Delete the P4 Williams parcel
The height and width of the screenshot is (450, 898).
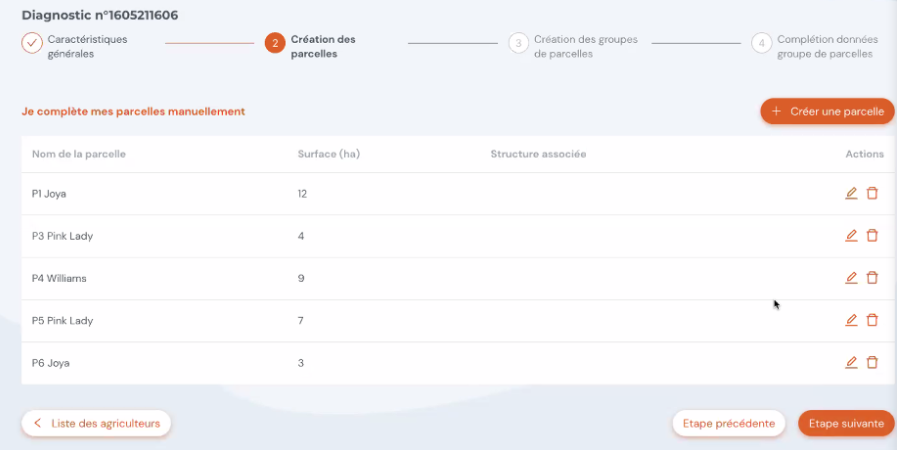tap(872, 278)
